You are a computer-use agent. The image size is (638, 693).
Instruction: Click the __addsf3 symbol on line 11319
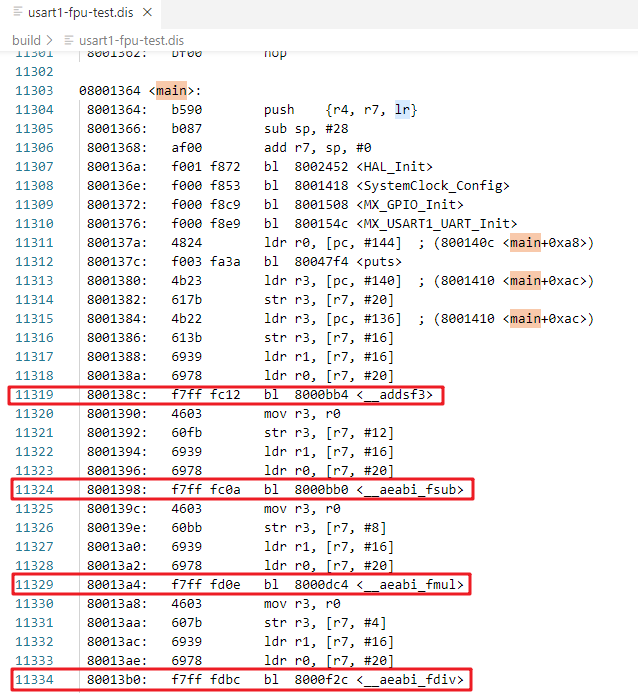click(395, 395)
